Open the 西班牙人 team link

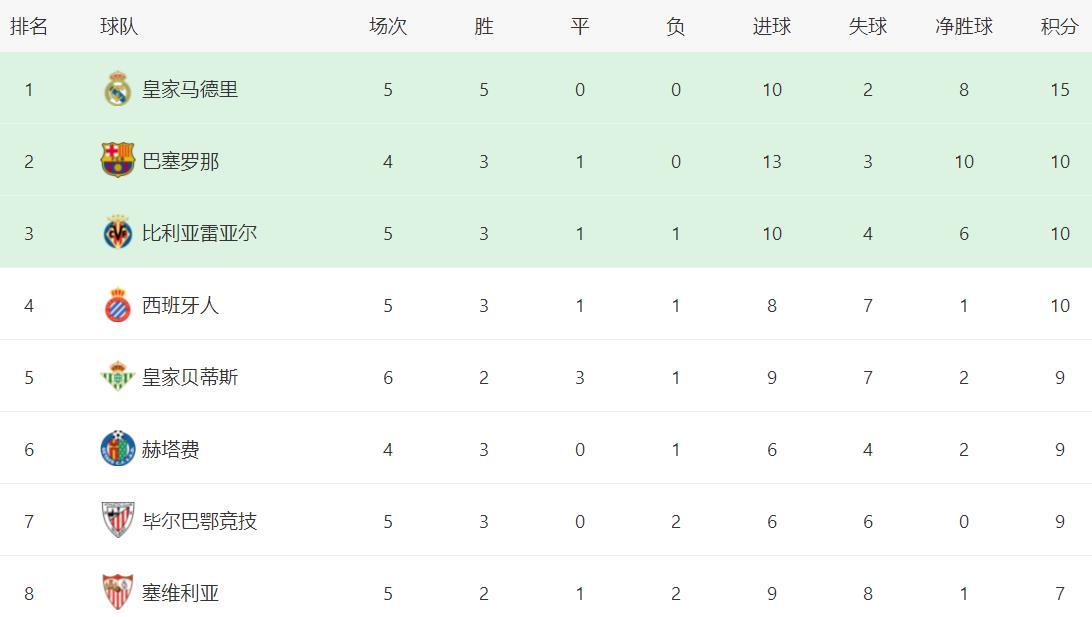click(x=180, y=305)
